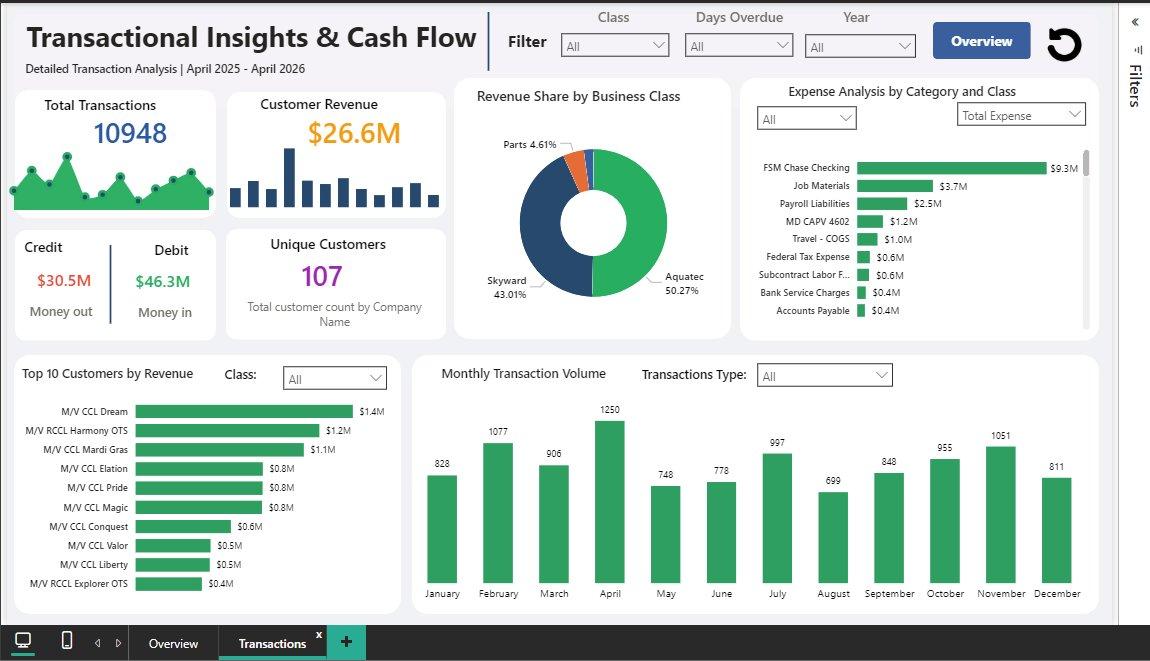Click the Unique Customers value 107

click(x=321, y=277)
